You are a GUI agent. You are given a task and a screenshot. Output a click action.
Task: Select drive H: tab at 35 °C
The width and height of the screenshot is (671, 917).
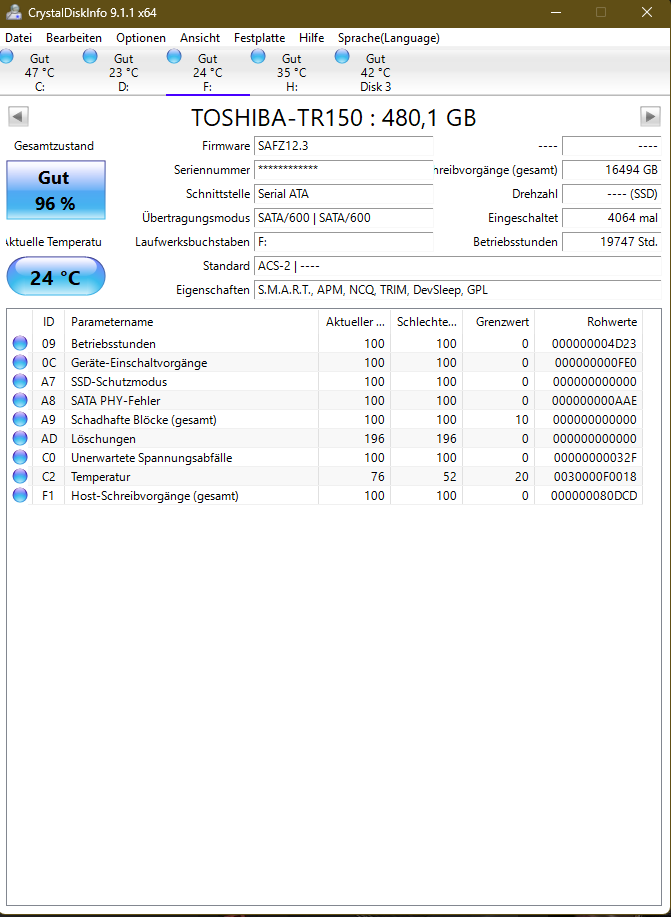(291, 72)
